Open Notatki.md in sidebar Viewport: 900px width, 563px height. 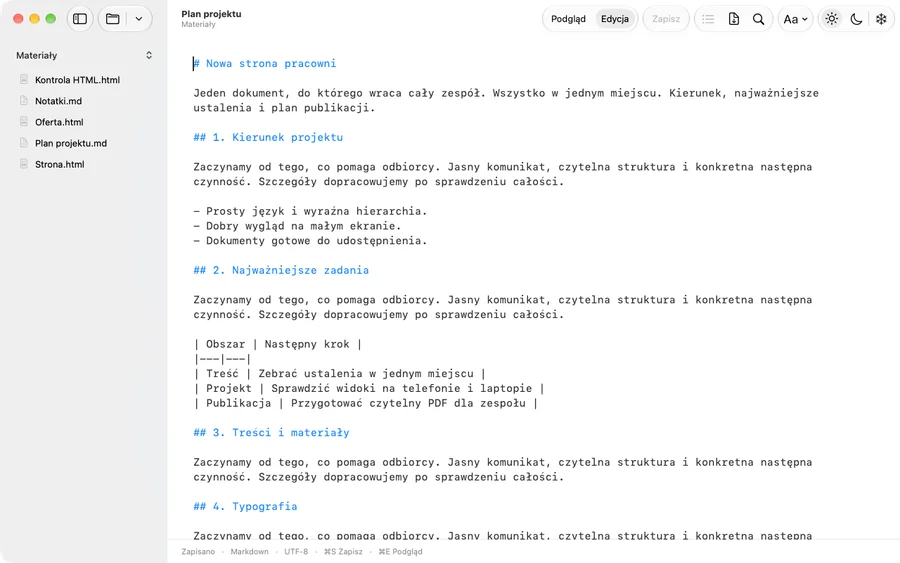point(59,101)
